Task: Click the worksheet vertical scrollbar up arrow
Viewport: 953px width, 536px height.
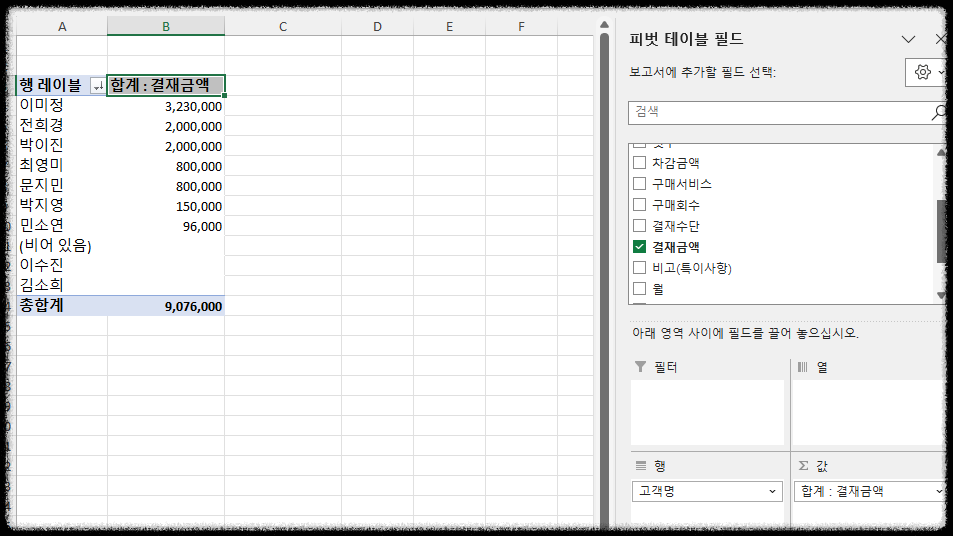Action: click(x=604, y=25)
